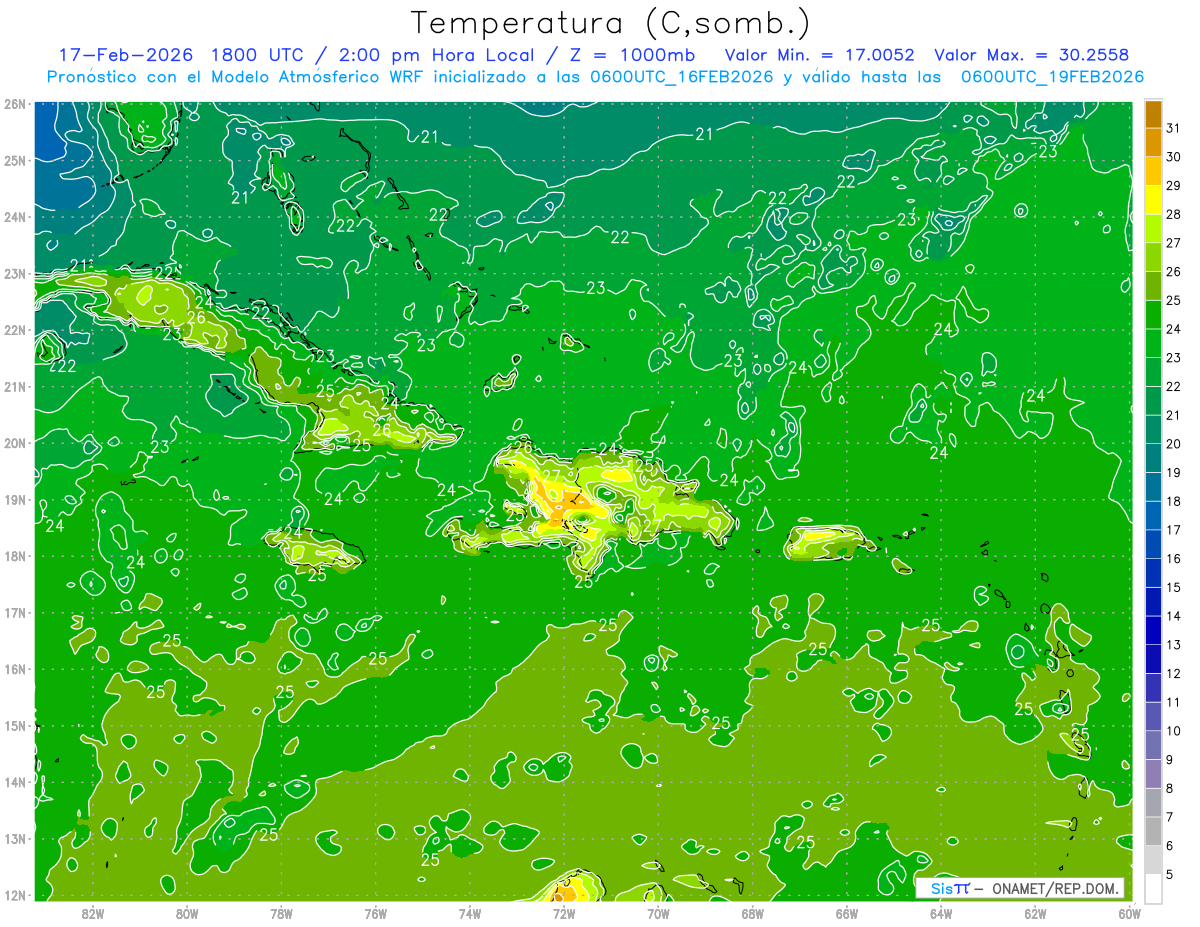Click the '13N' latitude axis label

pos(15,838)
